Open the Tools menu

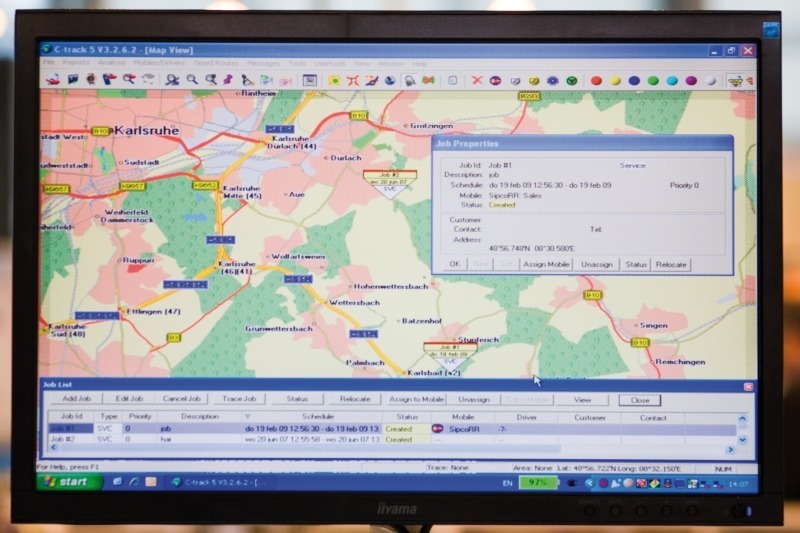[x=297, y=63]
